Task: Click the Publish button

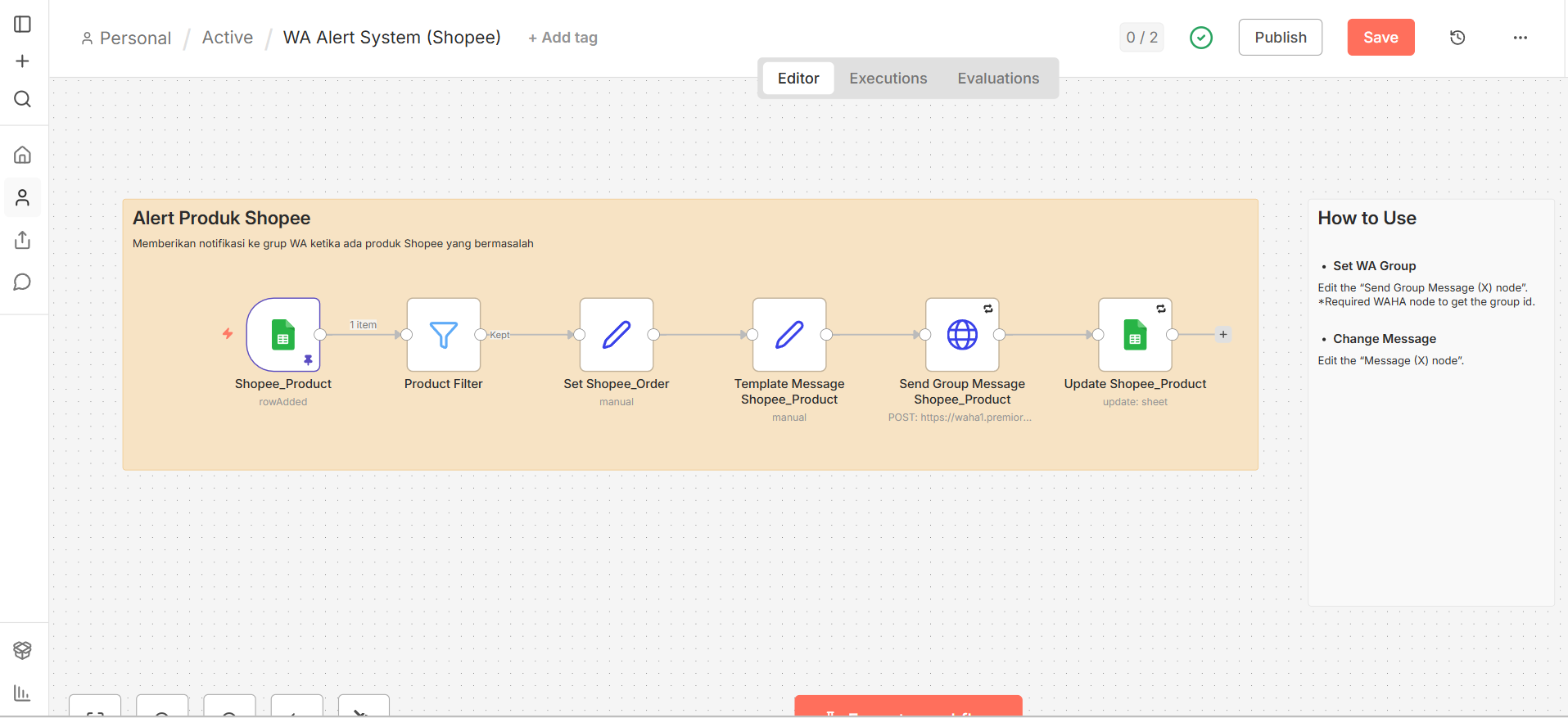Action: point(1280,38)
